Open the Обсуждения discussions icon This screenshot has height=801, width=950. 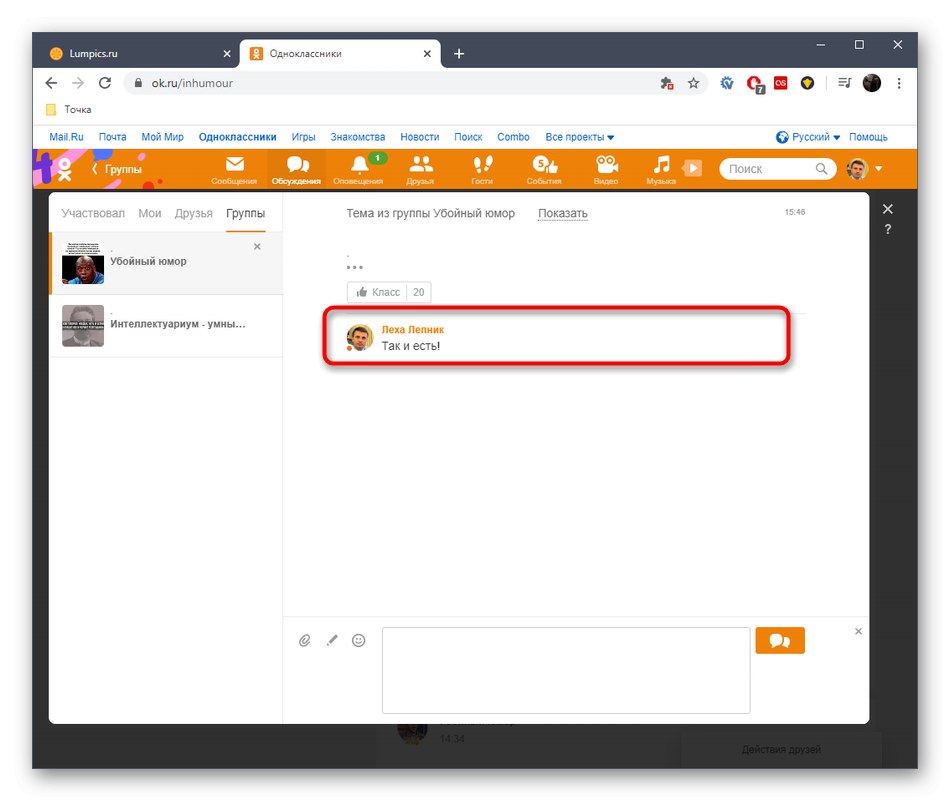[x=296, y=169]
